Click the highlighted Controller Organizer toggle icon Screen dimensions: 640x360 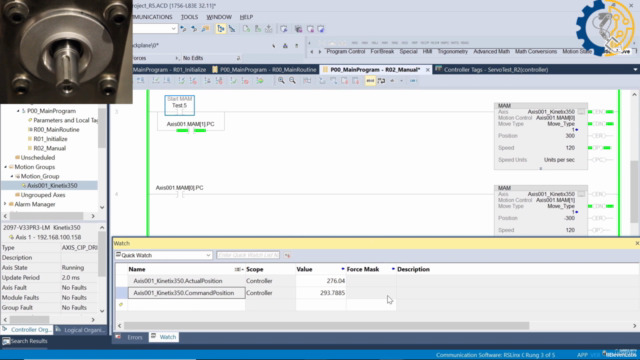click(221, 29)
